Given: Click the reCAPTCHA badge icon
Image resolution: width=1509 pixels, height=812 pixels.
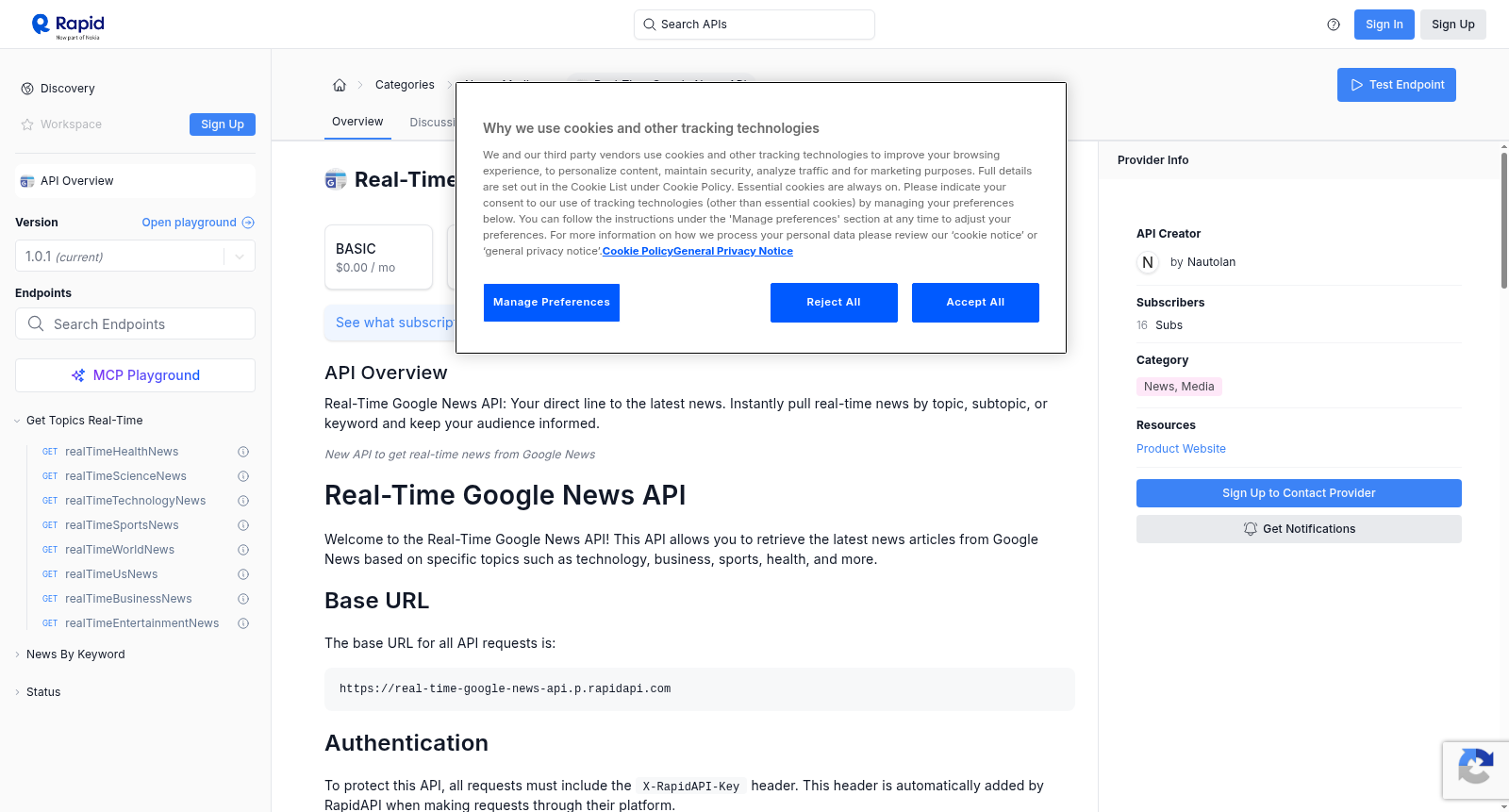Looking at the screenshot, I should pyautogui.click(x=1476, y=766).
